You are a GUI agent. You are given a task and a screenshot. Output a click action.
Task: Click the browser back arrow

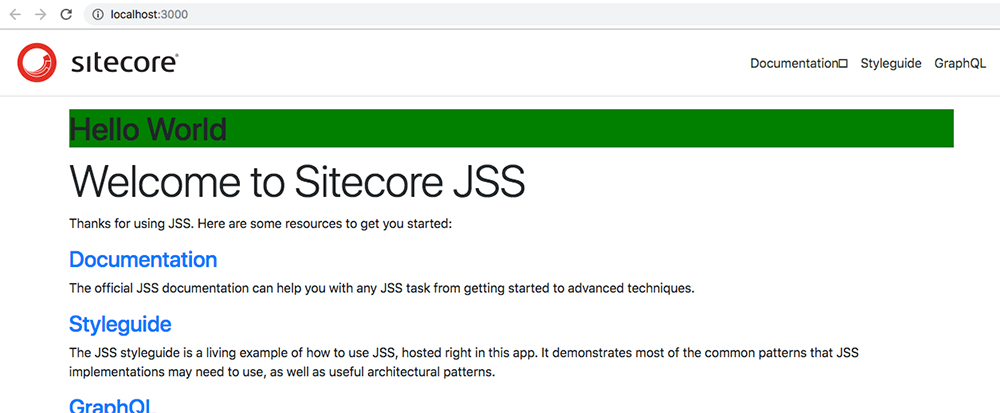15,14
